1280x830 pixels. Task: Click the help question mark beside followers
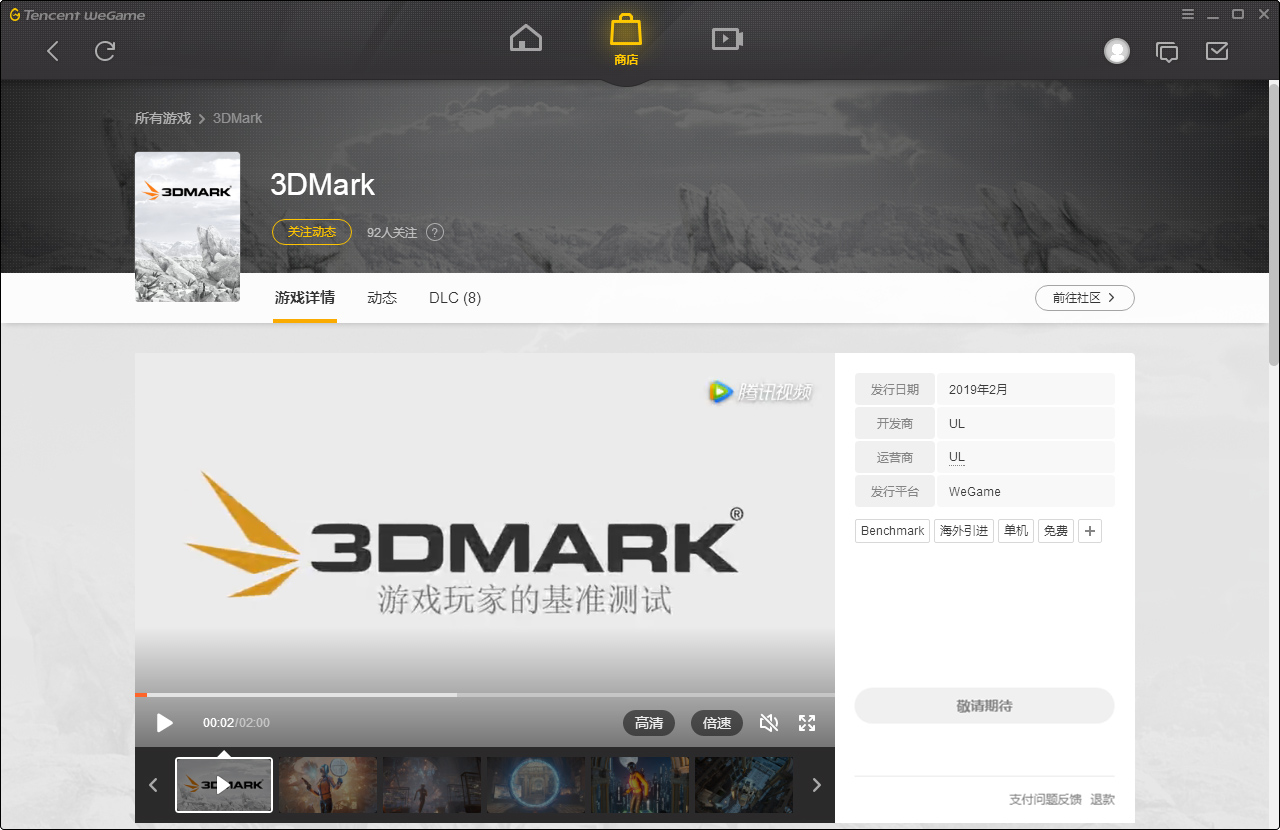pyautogui.click(x=435, y=232)
